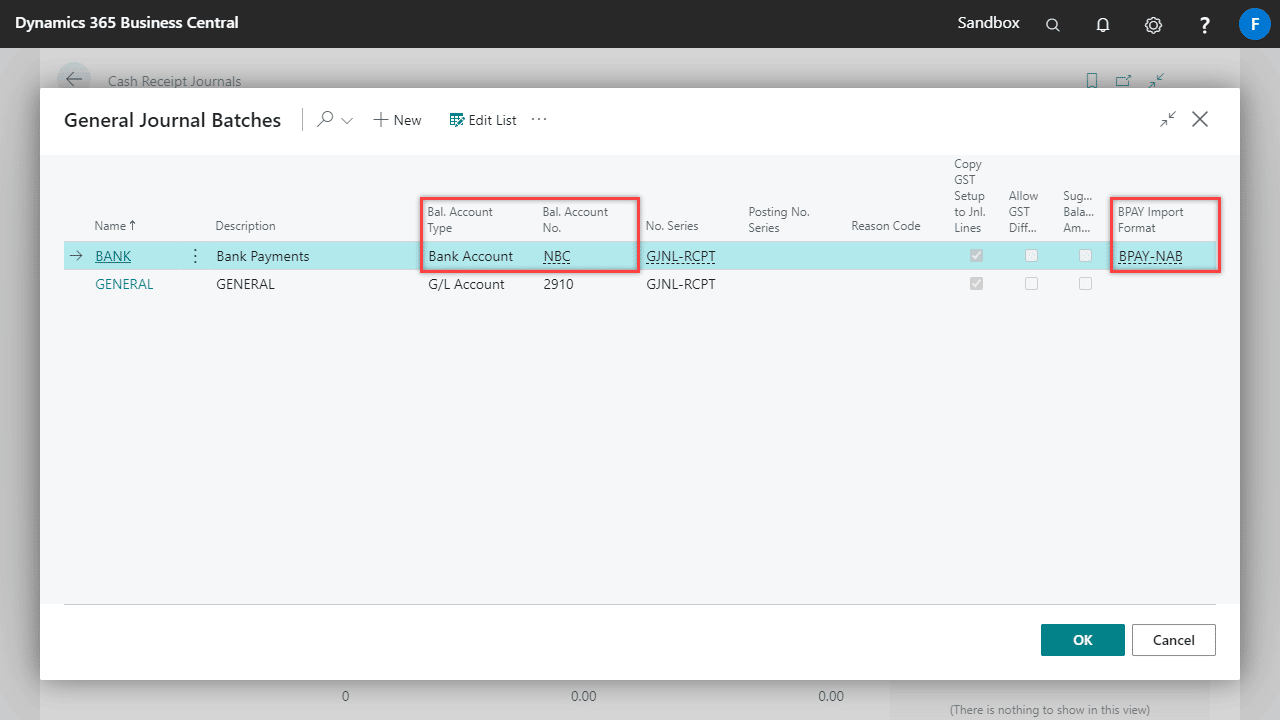The width and height of the screenshot is (1280, 720).
Task: Toggle Allow GST Difference checkbox for BANK
Action: [1031, 256]
